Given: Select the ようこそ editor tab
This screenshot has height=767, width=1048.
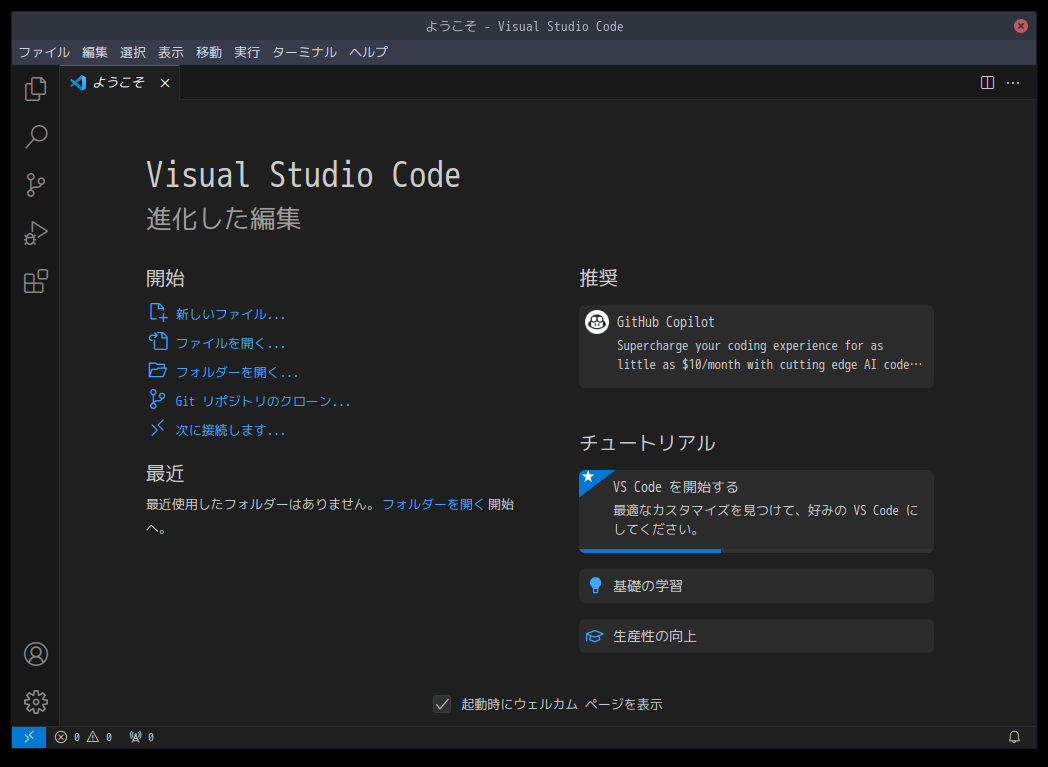Looking at the screenshot, I should click(120, 83).
